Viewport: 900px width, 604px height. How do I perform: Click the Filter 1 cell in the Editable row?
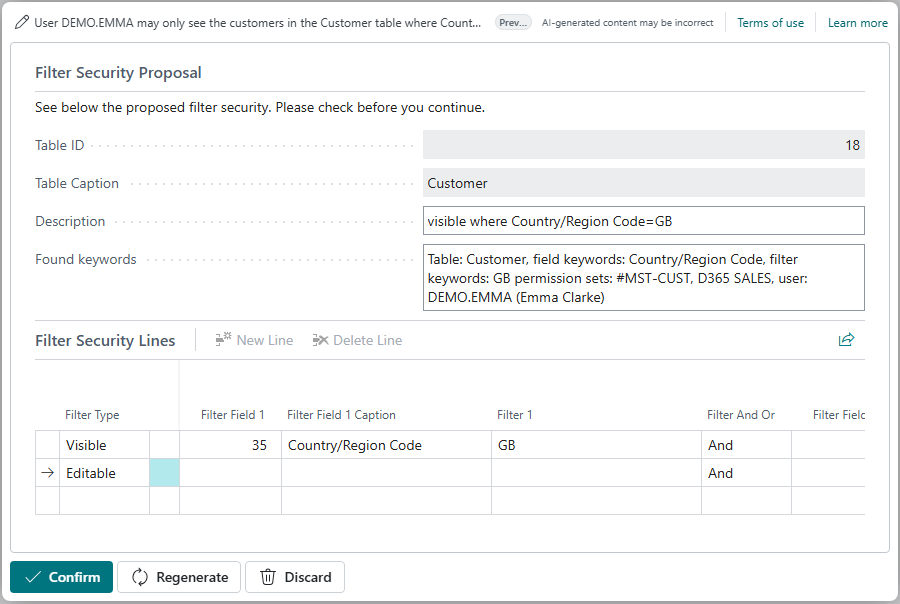596,473
